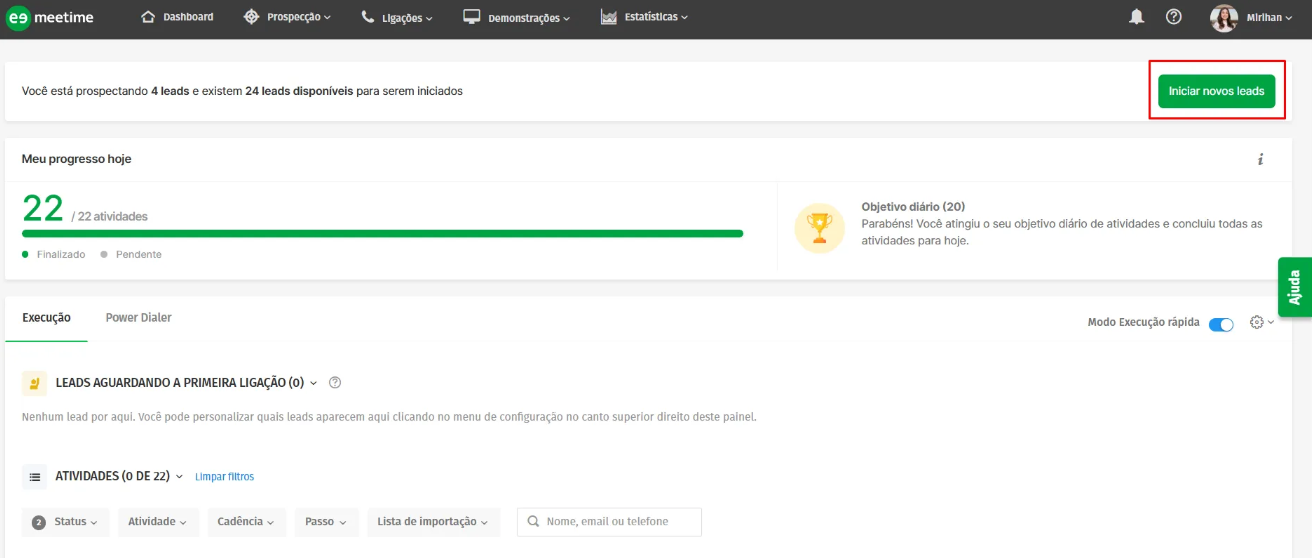This screenshot has width=1312, height=558.
Task: Click the Pendente legend item
Action: [x=131, y=255]
